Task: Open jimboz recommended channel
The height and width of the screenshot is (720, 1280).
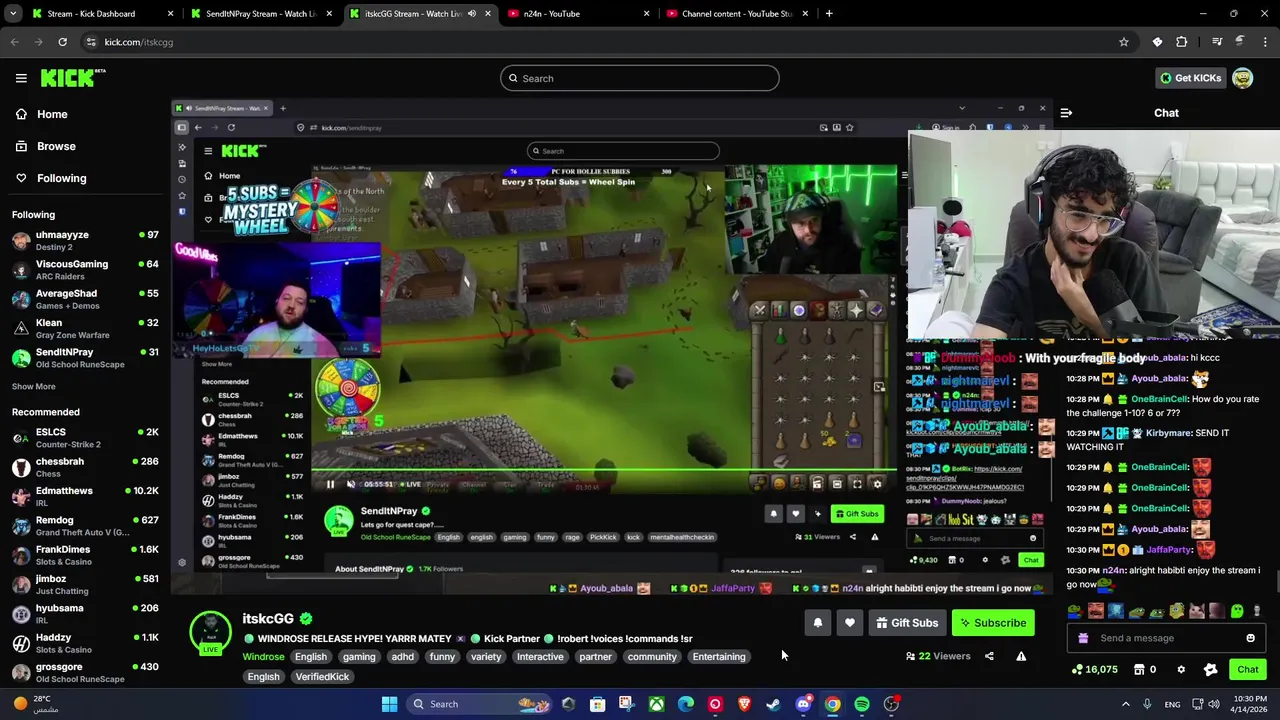Action: 85,584
